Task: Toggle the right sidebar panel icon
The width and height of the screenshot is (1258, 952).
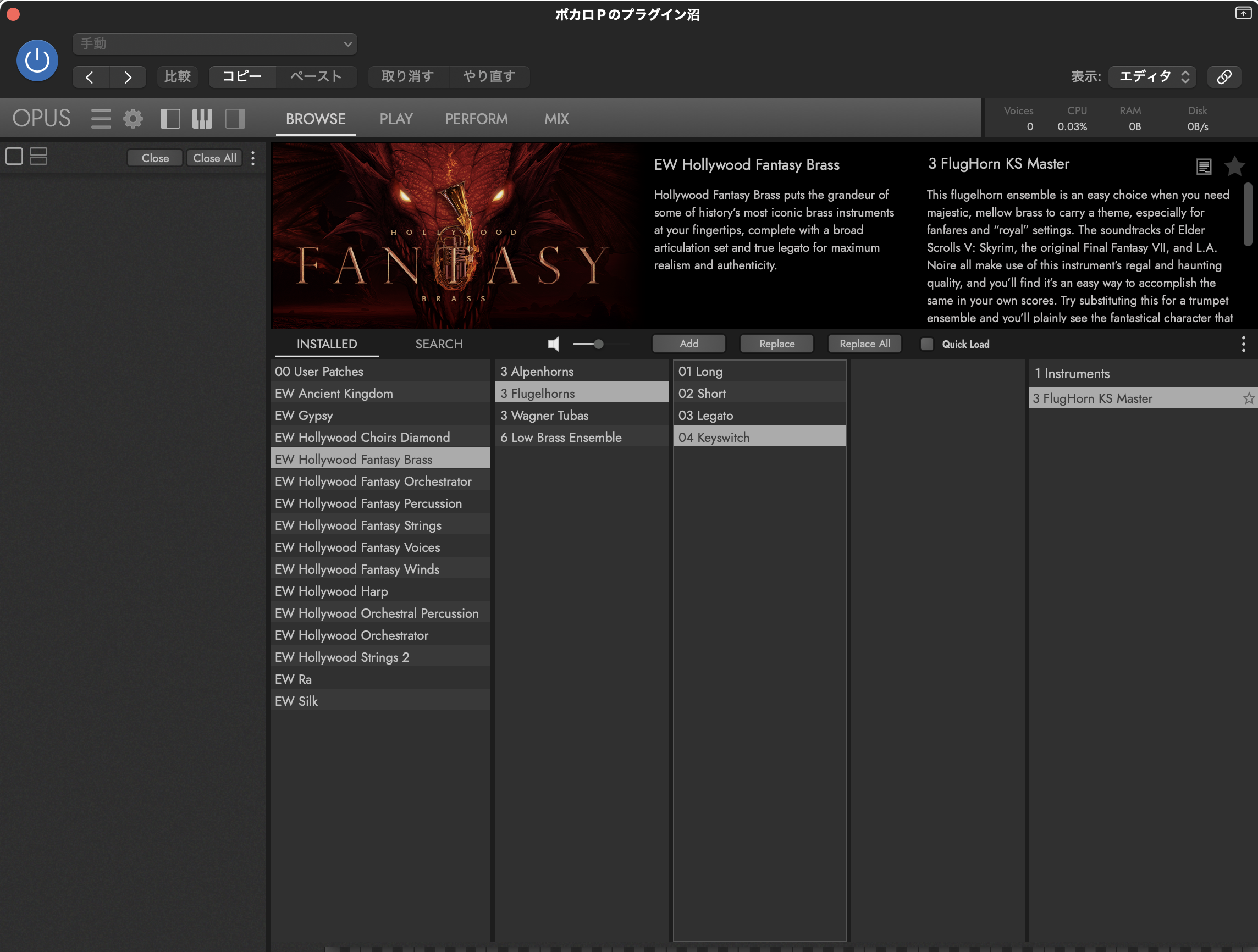Action: (x=235, y=119)
